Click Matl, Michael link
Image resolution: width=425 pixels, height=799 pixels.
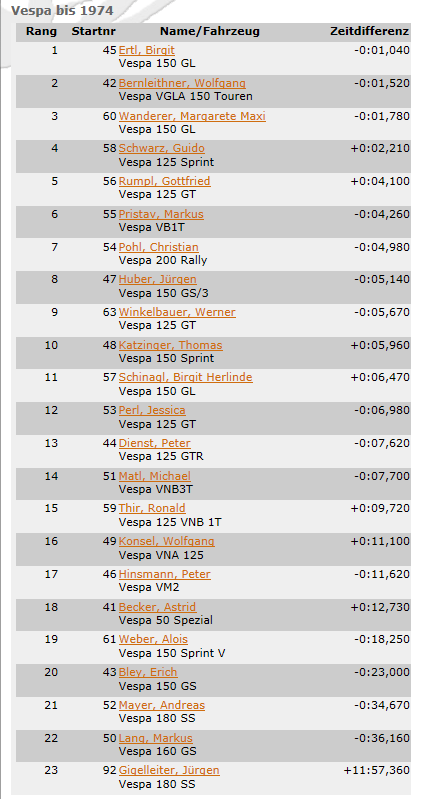point(155,476)
